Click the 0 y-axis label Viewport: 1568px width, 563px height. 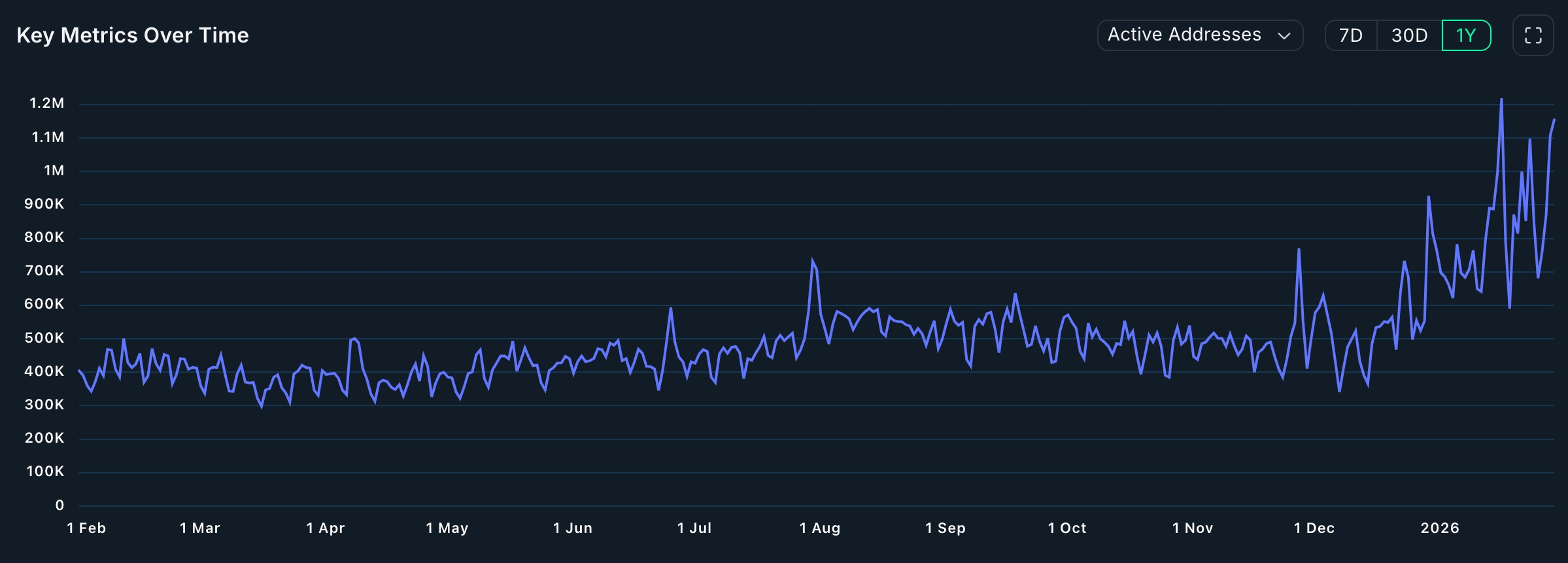pos(60,505)
